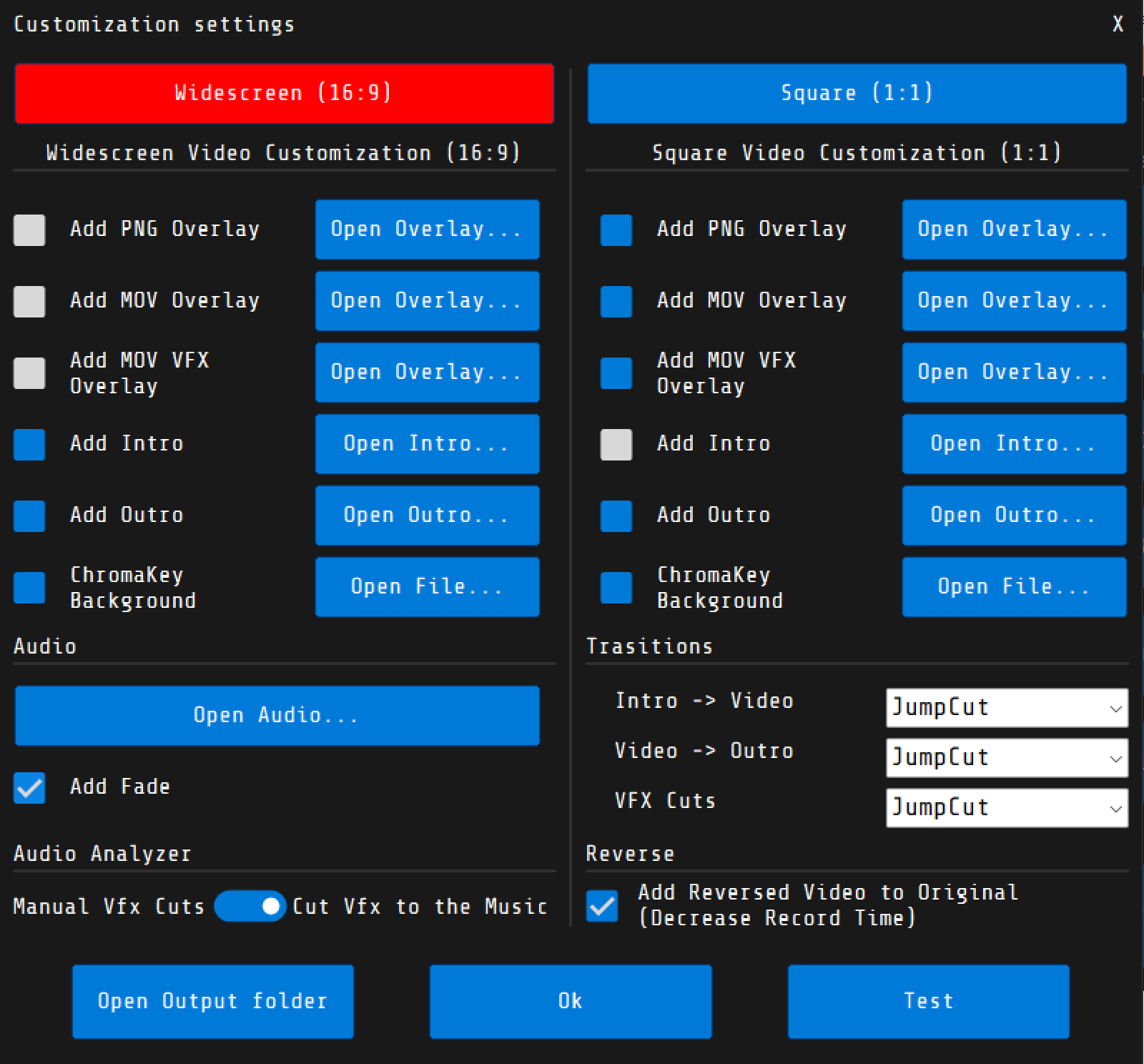Toggle square Add MOV VFX Overlay checkbox

click(x=616, y=373)
